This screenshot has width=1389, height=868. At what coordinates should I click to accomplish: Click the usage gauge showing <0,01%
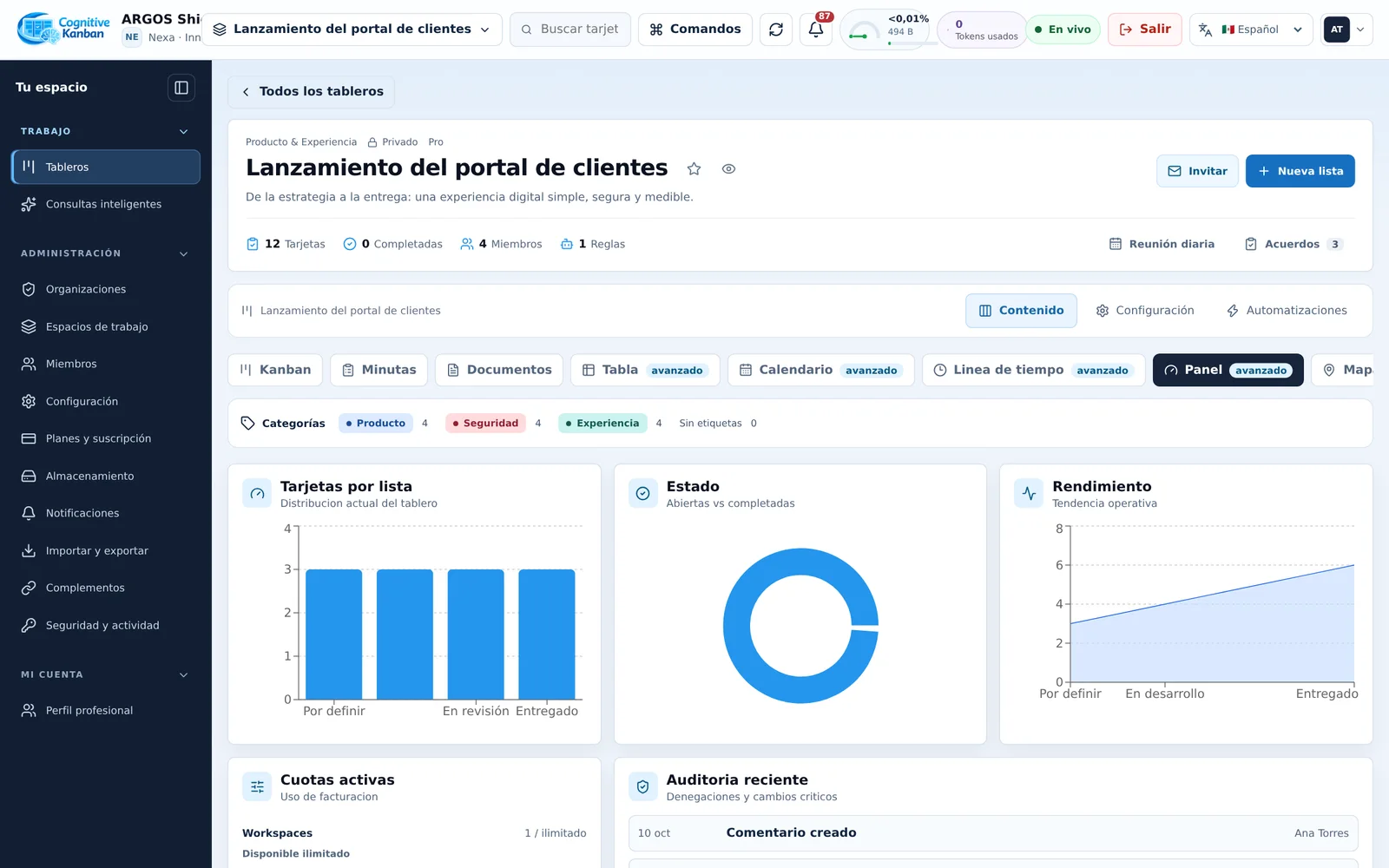tap(886, 30)
